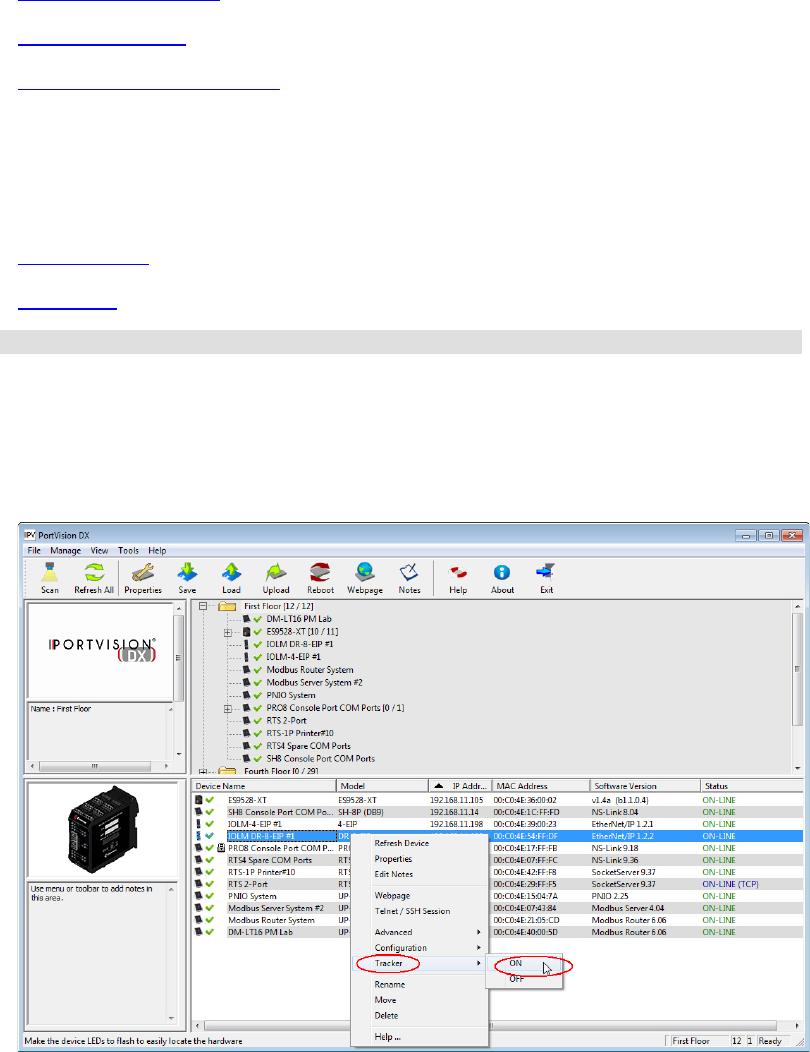
Task: Select IOLM-4-EIP #1 in tree
Action: [293, 657]
